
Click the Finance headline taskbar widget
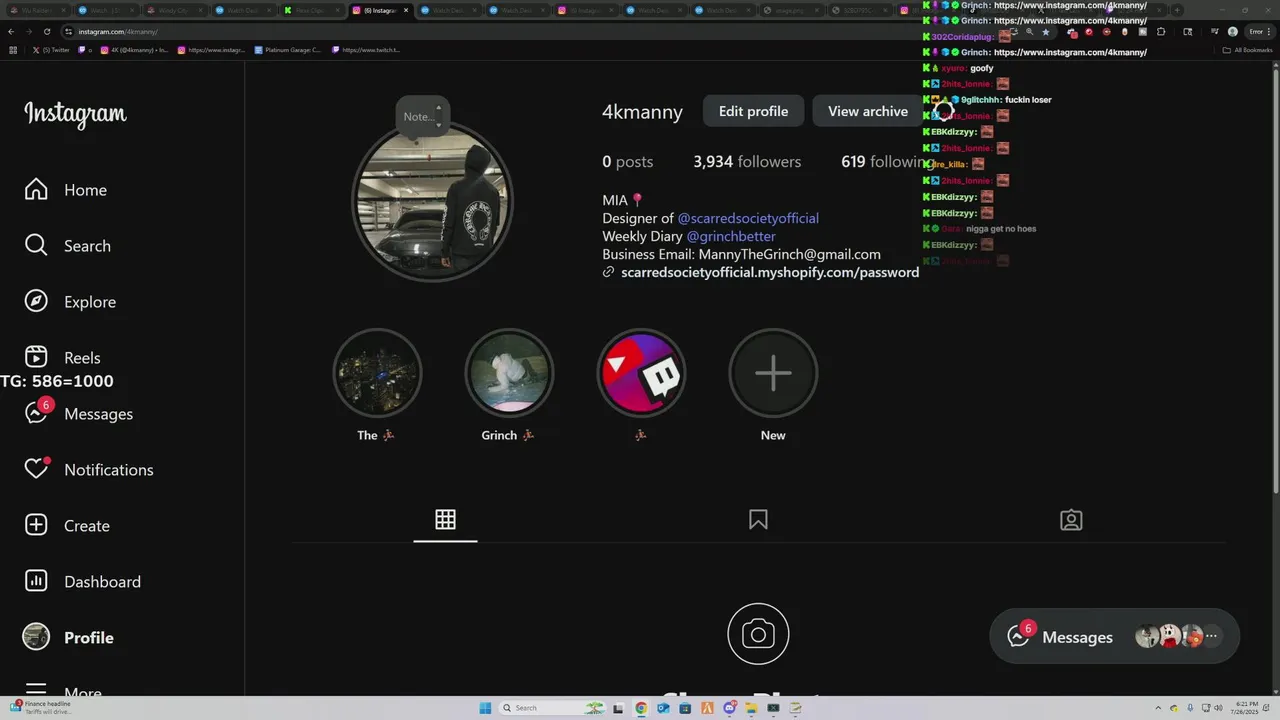point(40,707)
